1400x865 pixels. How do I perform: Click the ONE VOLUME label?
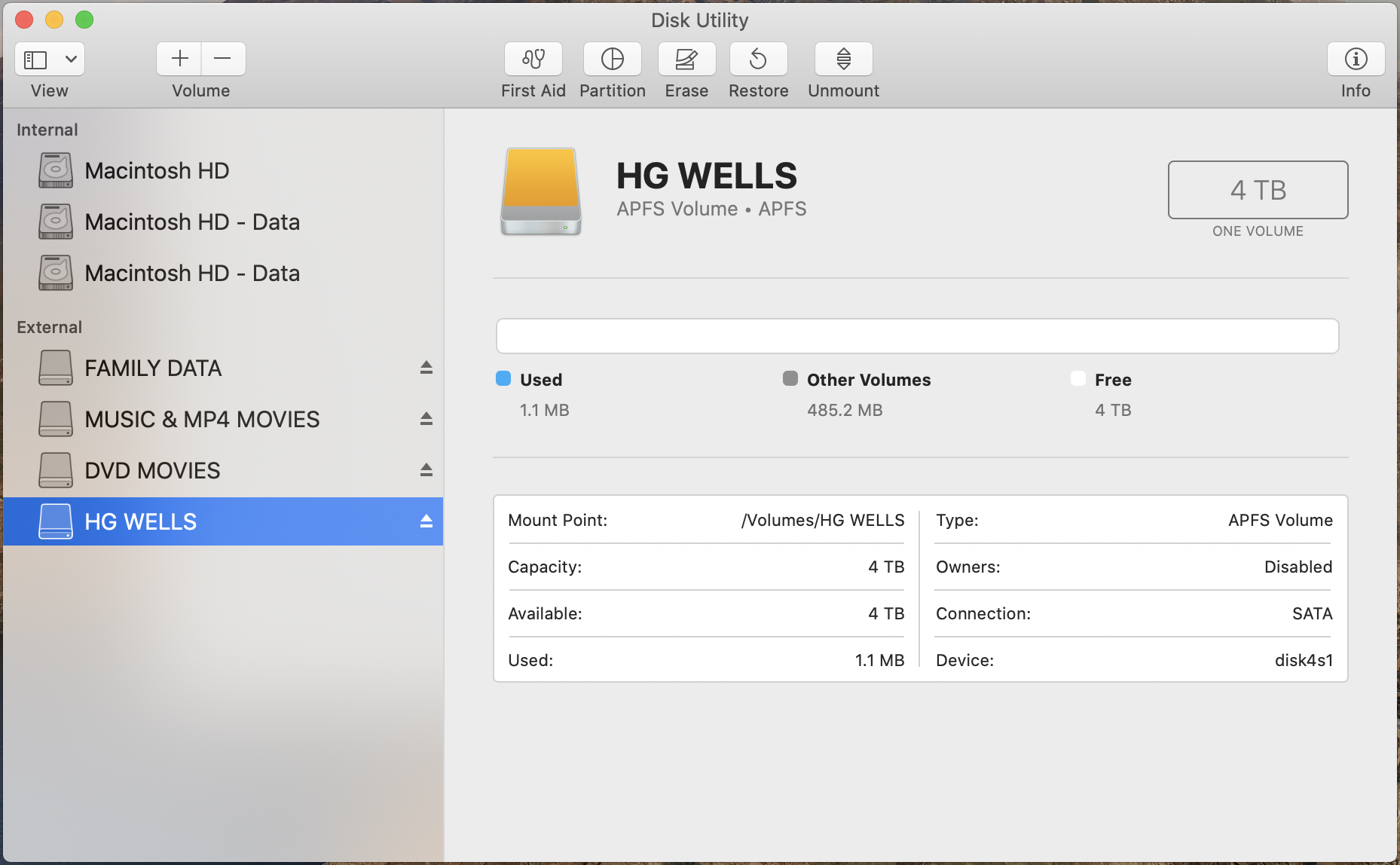(1258, 231)
